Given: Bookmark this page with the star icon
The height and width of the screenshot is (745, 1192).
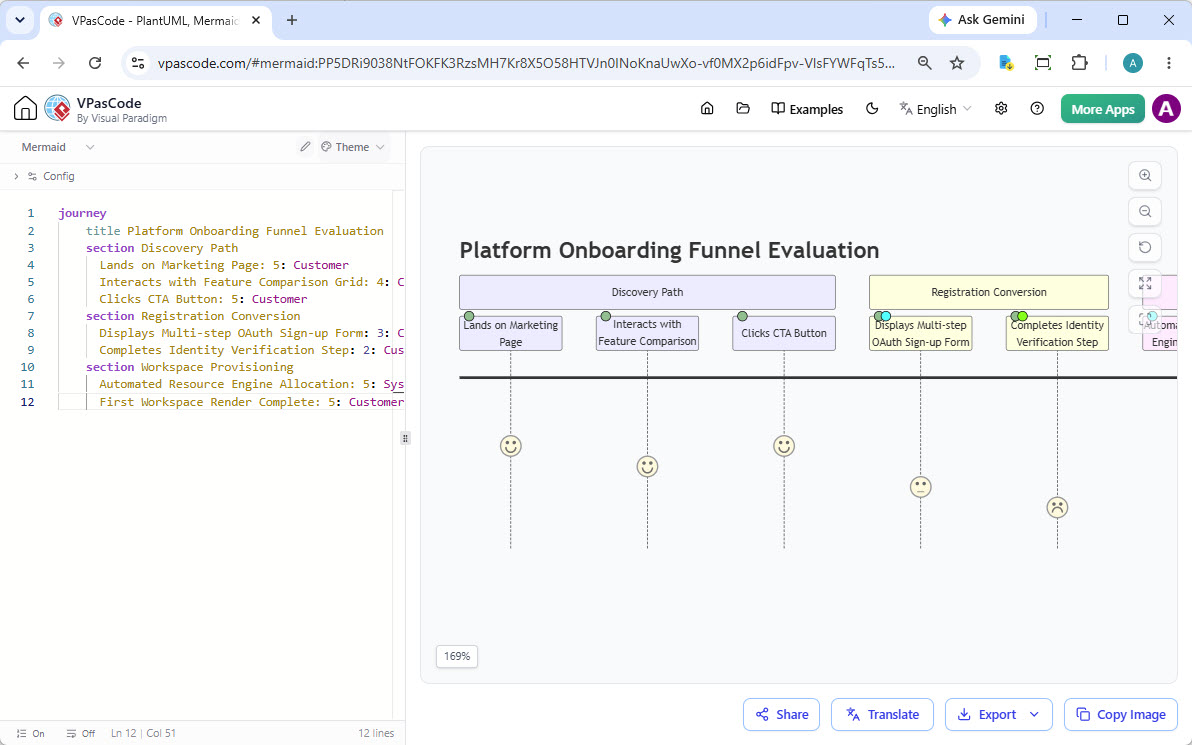Looking at the screenshot, I should click(x=957, y=63).
